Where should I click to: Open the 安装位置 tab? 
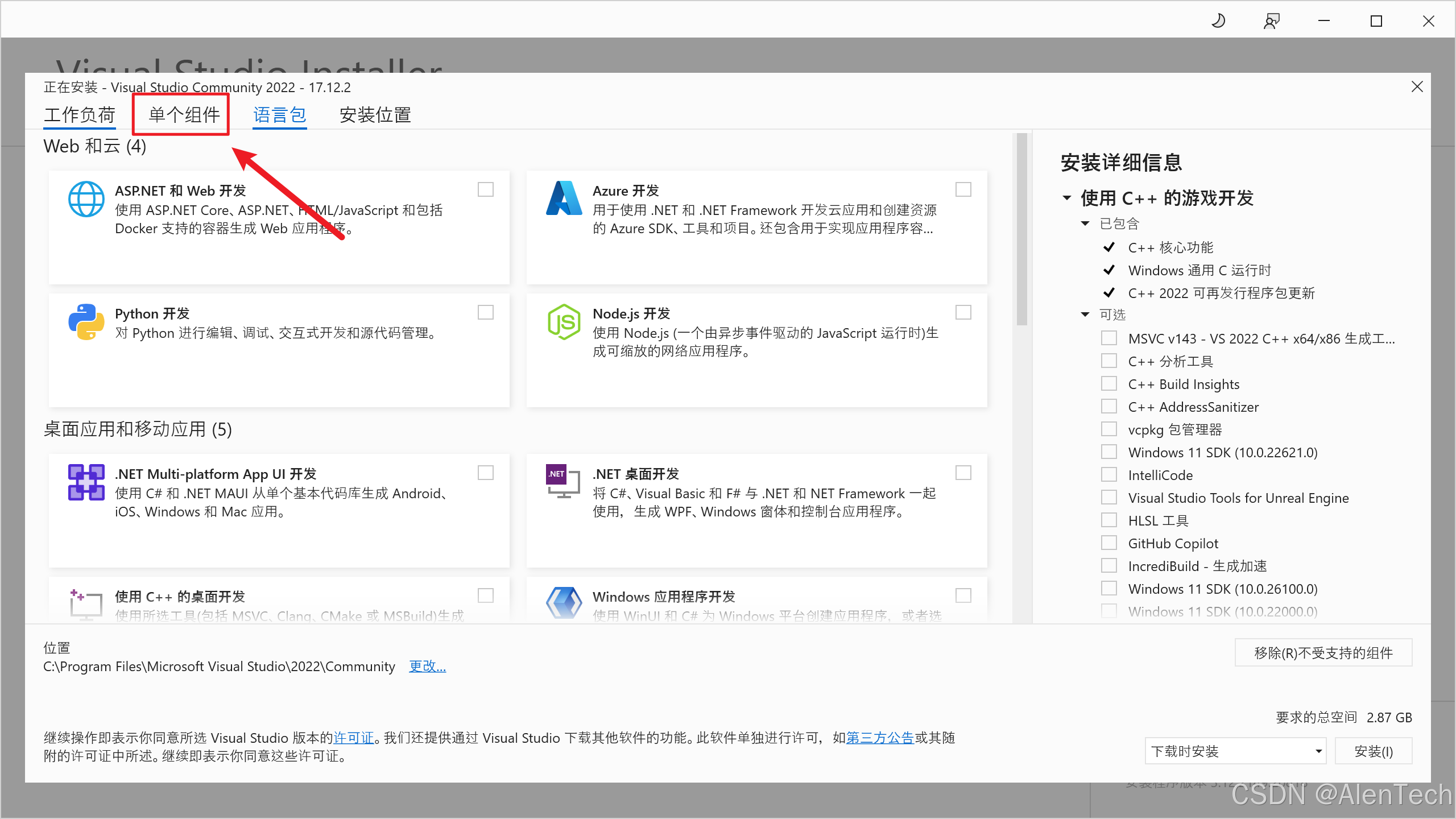(x=375, y=115)
